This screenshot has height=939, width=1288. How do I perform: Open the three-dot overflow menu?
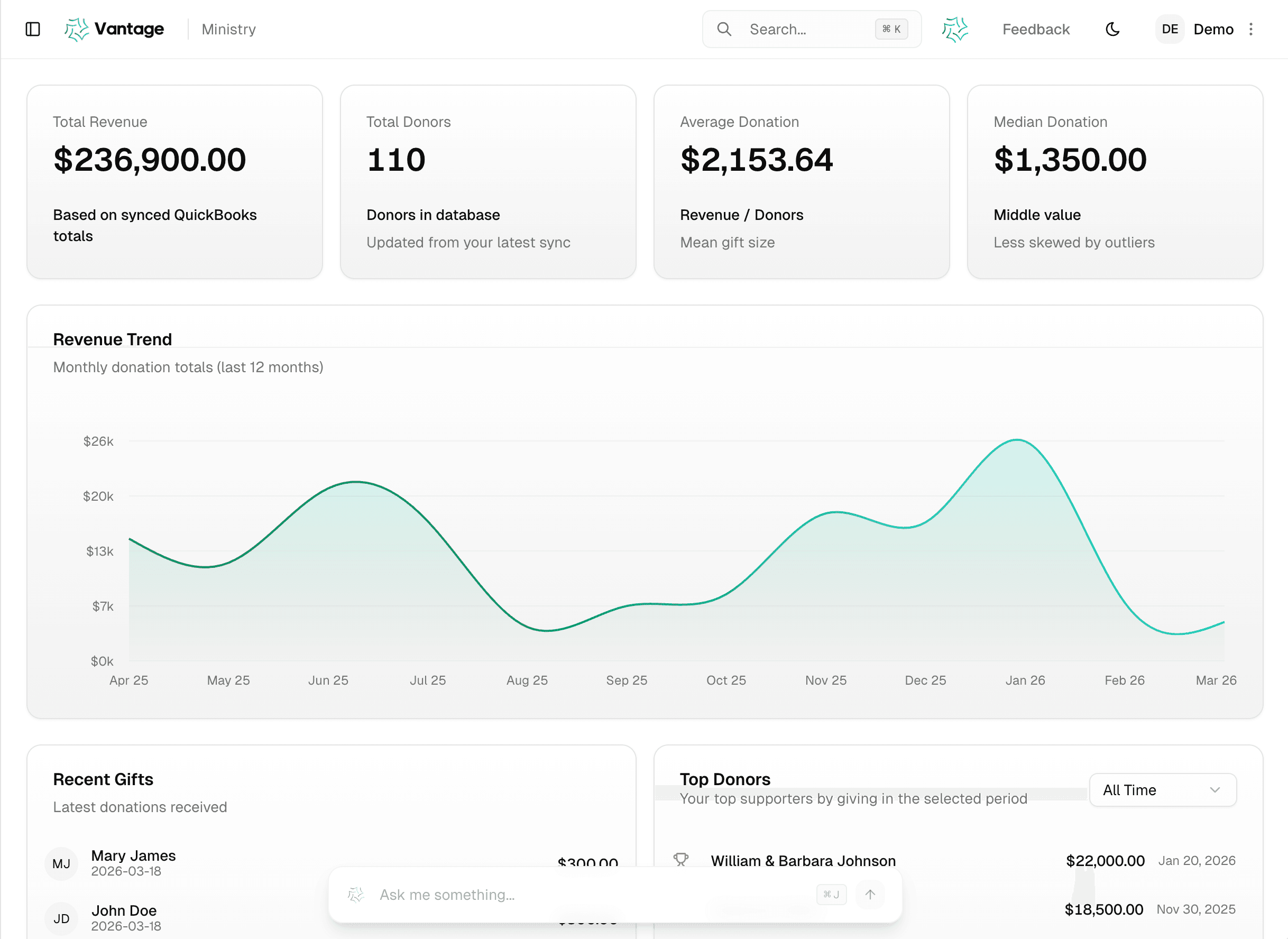point(1251,29)
